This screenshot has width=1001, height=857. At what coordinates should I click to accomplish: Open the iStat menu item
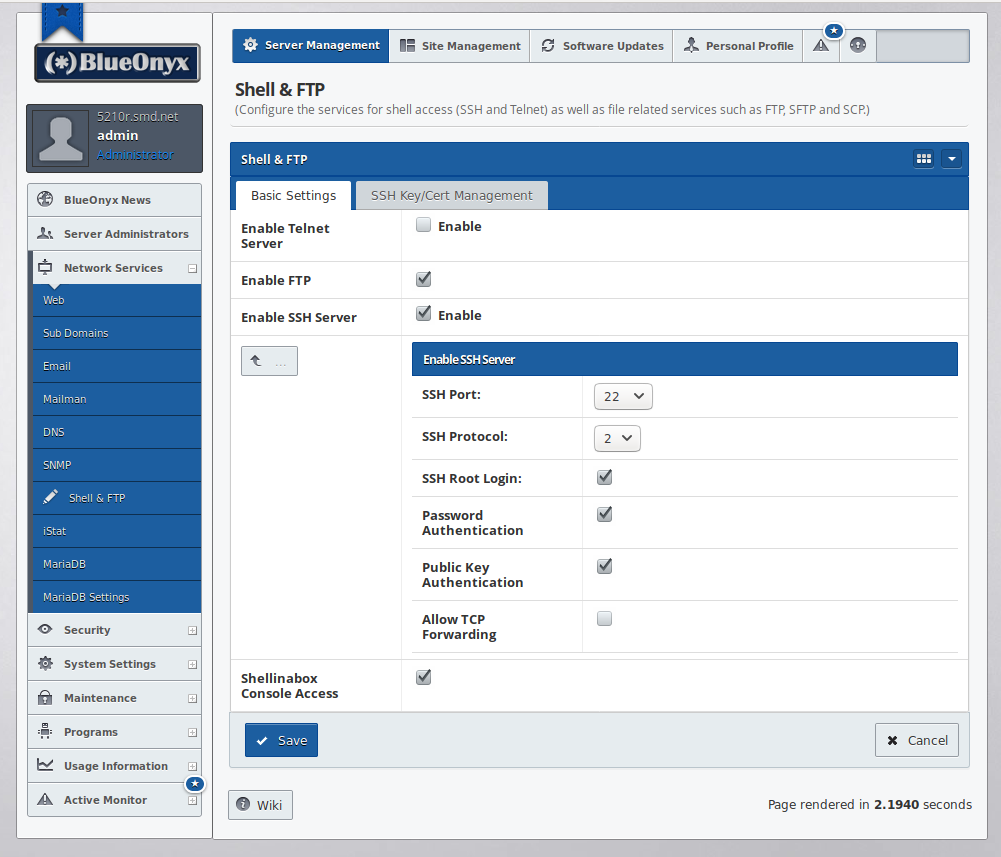[117, 531]
